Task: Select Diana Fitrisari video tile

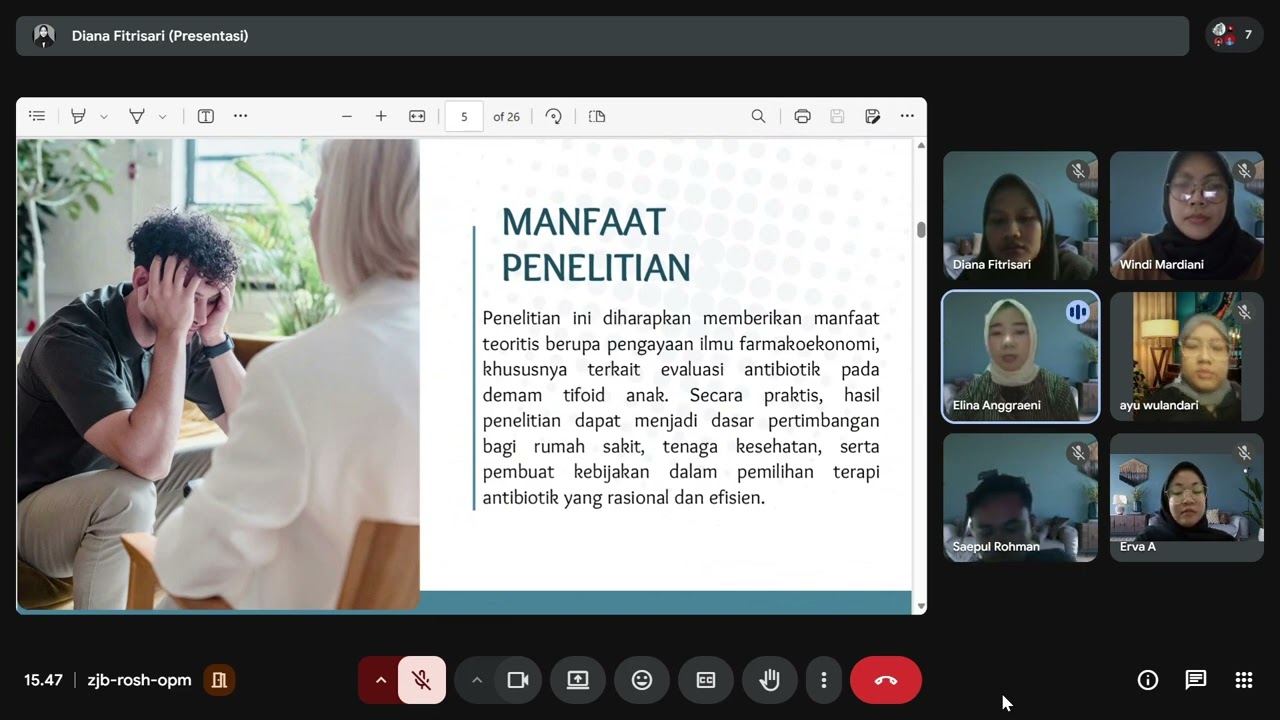Action: (1020, 215)
